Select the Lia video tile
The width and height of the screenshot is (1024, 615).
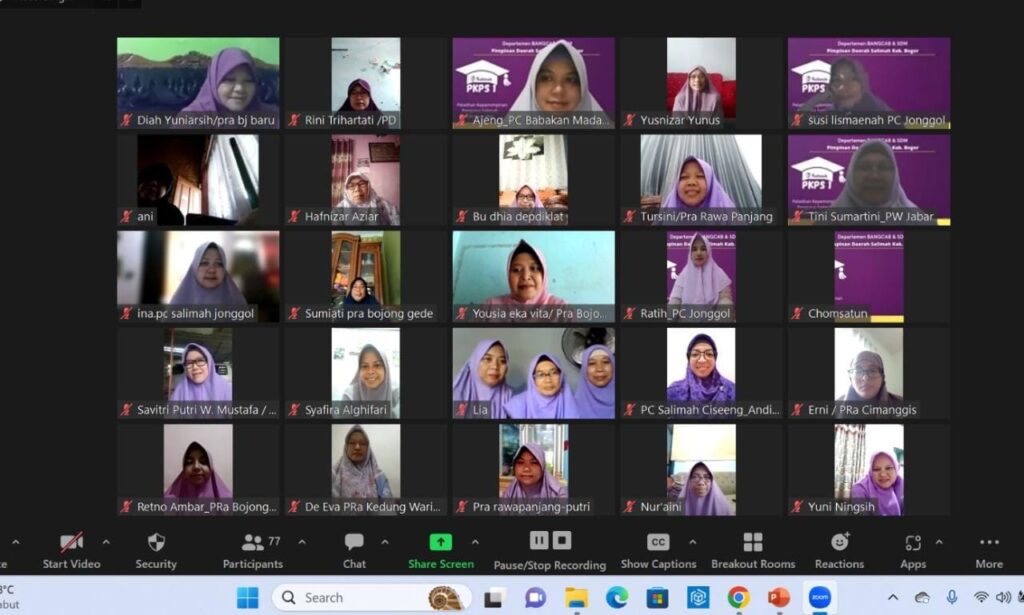pos(533,372)
